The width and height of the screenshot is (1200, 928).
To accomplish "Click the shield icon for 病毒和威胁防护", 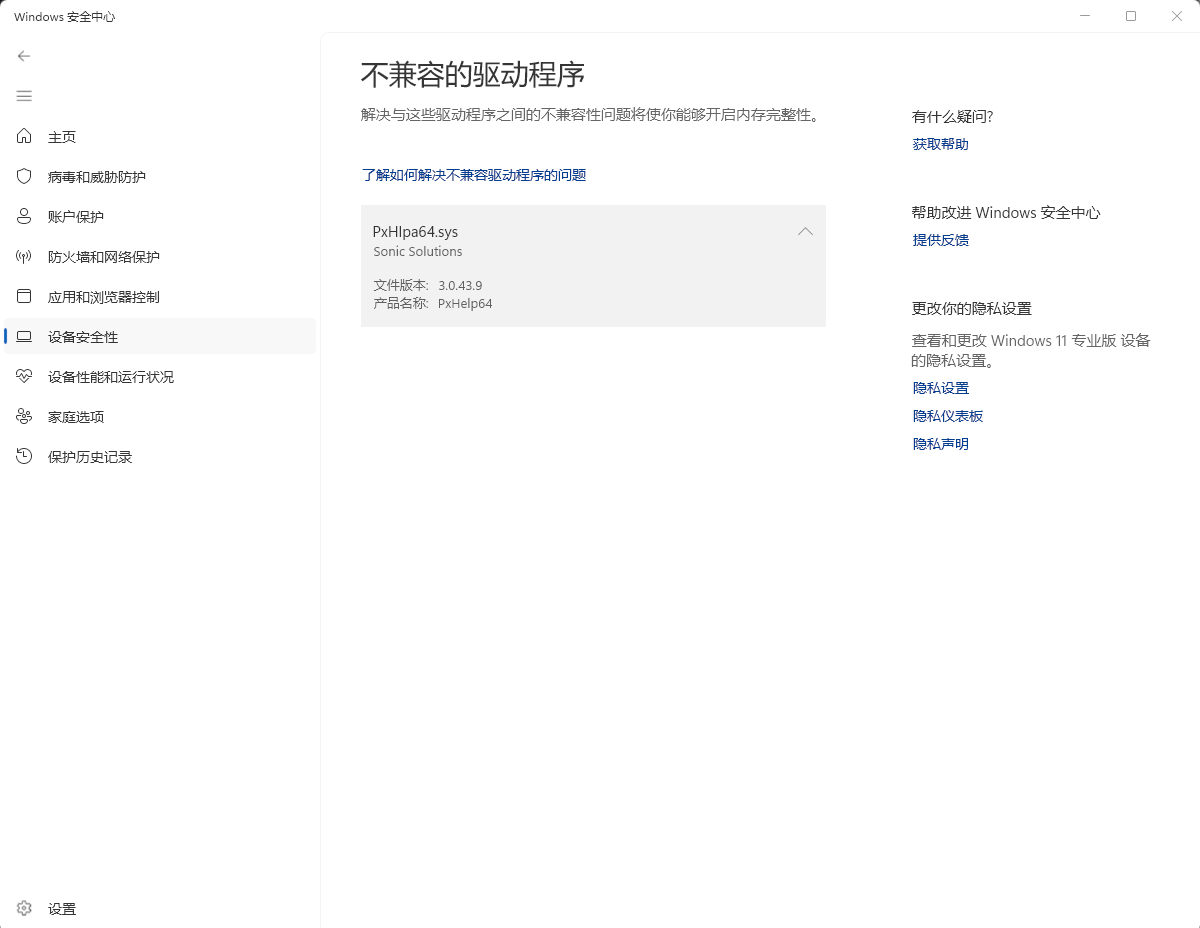I will point(25,176).
